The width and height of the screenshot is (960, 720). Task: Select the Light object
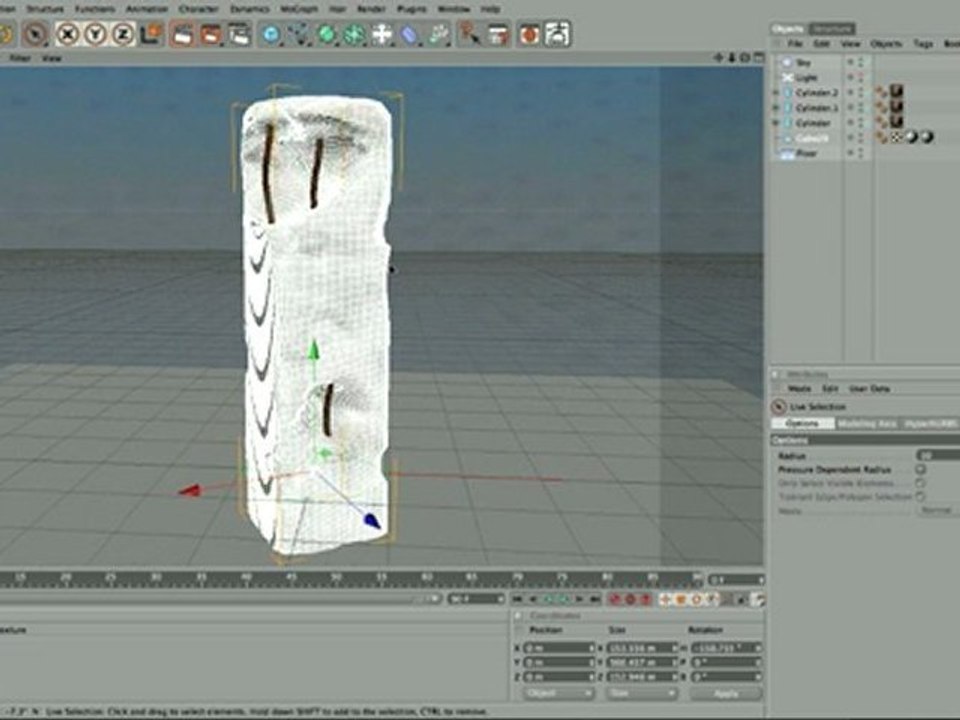[x=806, y=78]
